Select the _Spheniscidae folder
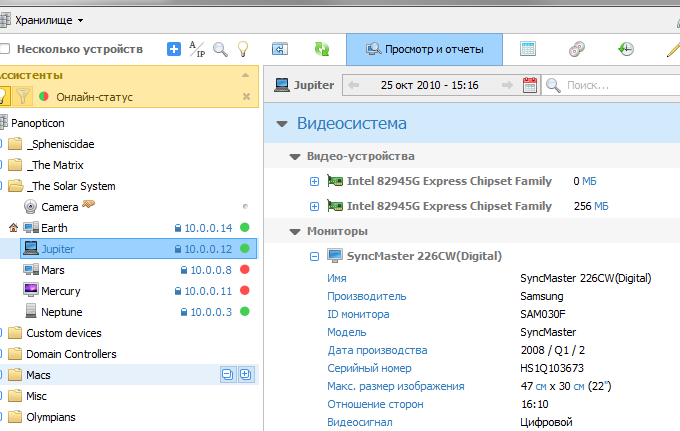 pos(60,144)
